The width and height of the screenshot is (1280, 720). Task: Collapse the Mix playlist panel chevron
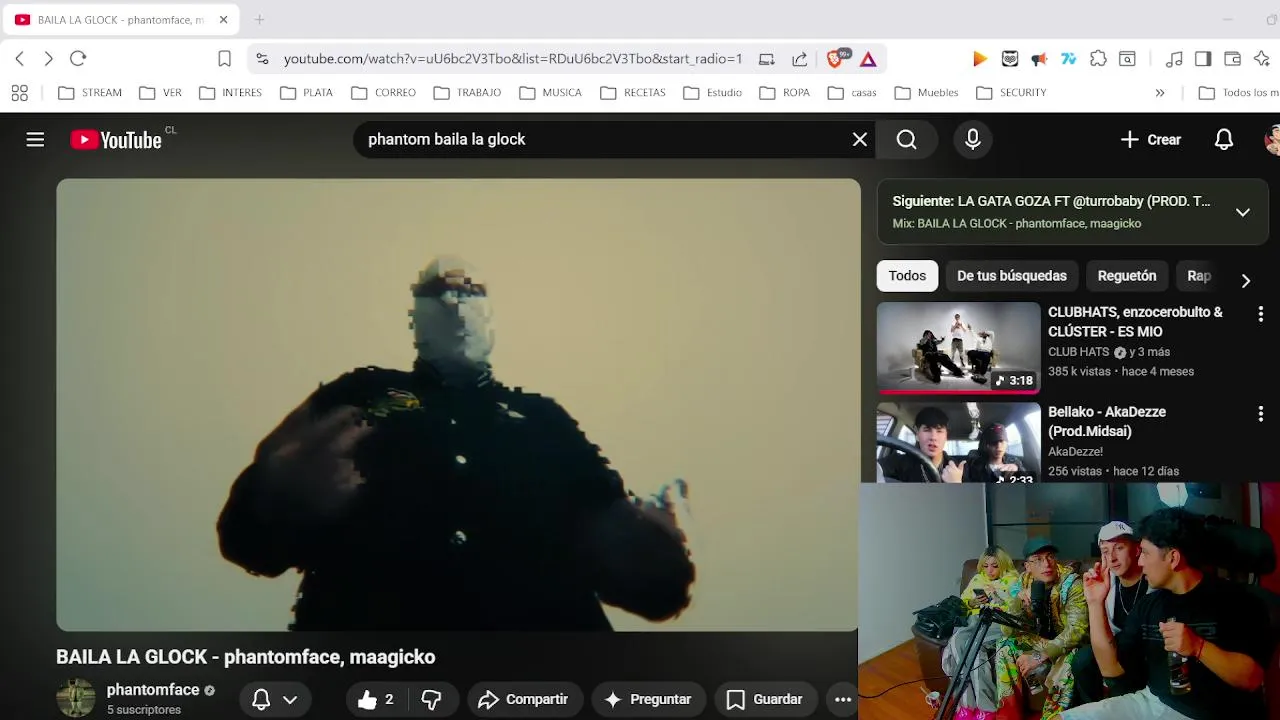pyautogui.click(x=1242, y=212)
